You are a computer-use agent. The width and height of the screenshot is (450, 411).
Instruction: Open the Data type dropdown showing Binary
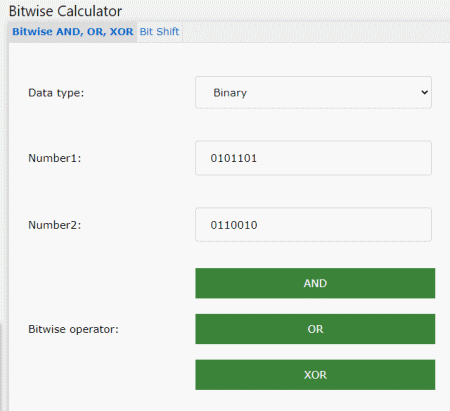[313, 92]
